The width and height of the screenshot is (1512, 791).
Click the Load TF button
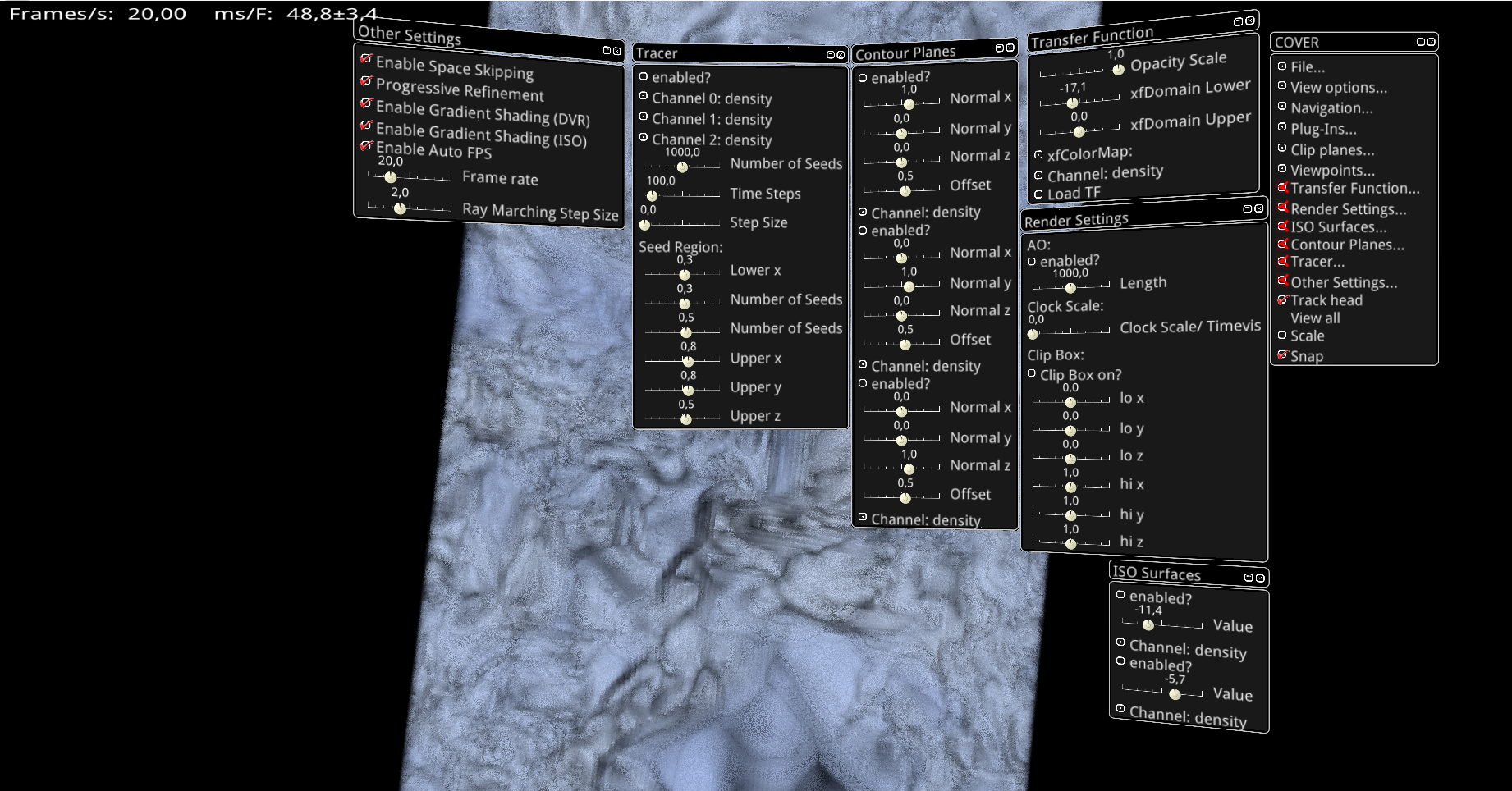coord(1074,194)
